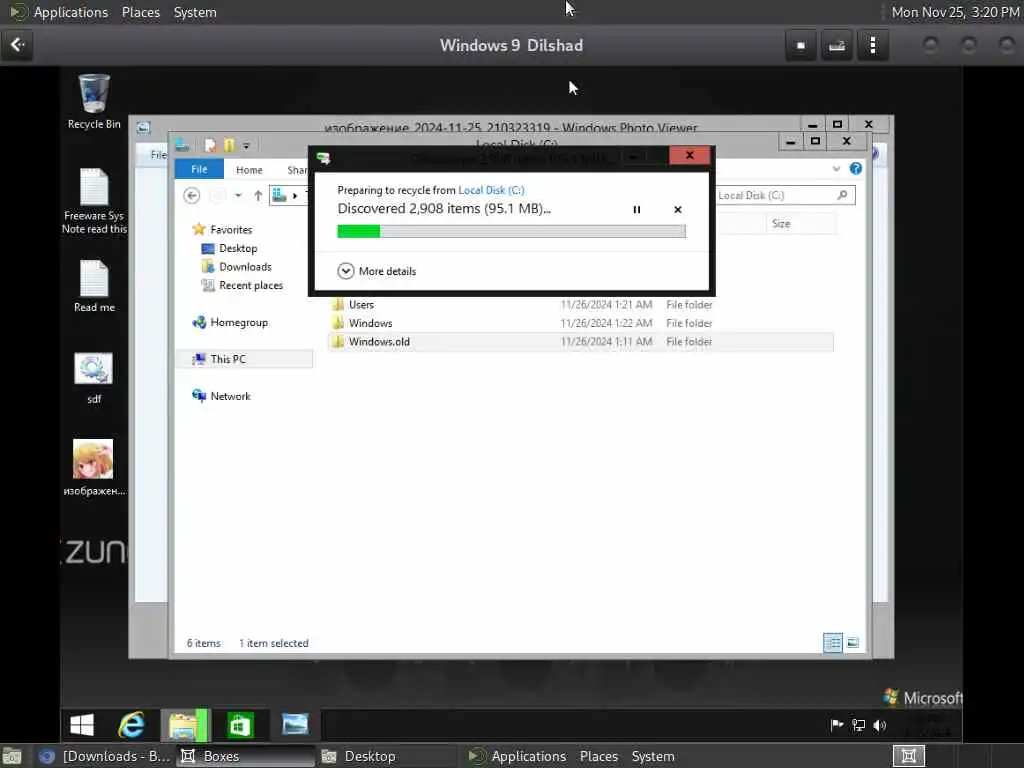Switch to the details view icon
This screenshot has width=1024, height=768.
tap(833, 643)
